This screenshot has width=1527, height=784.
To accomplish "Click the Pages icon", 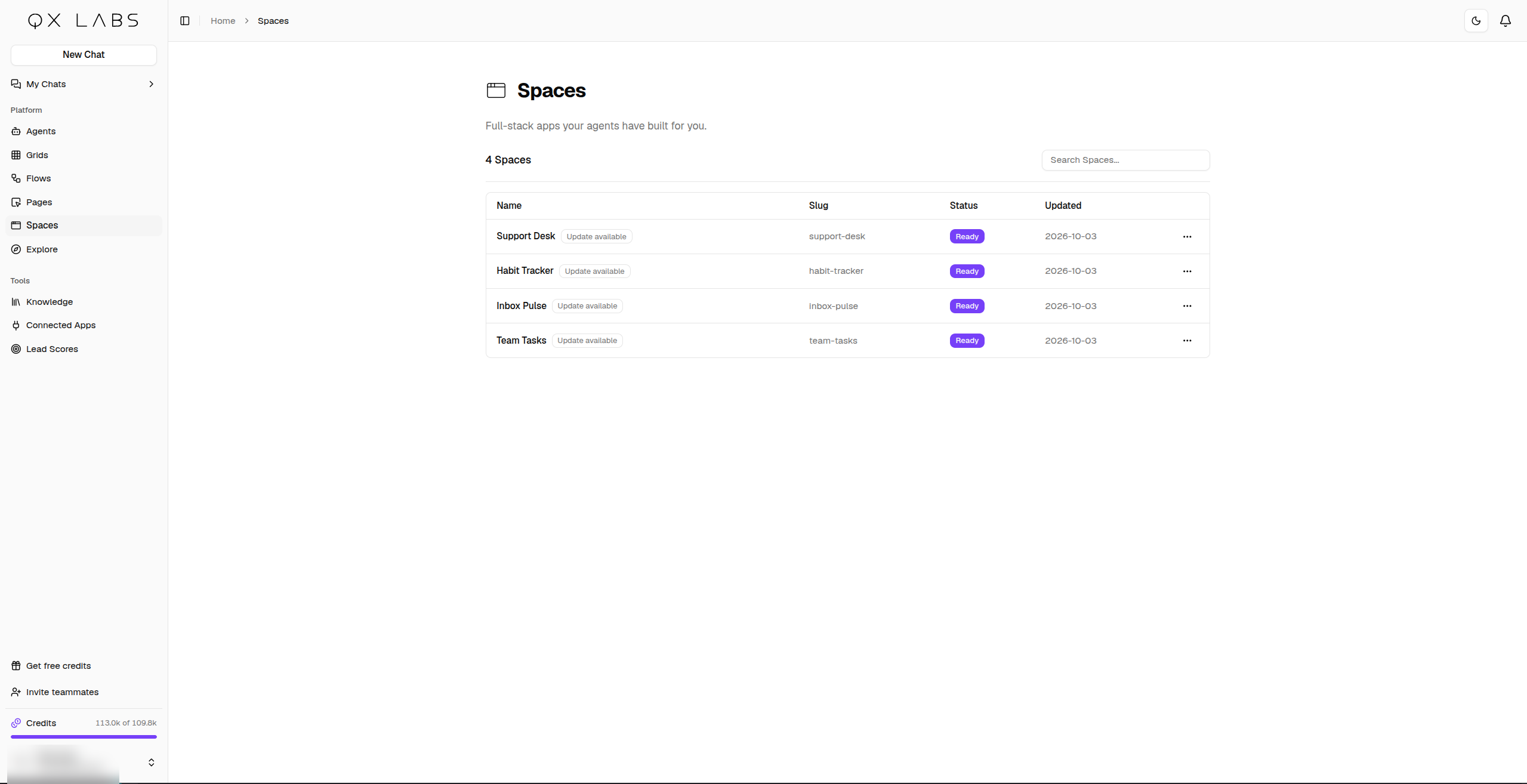I will click(x=16, y=202).
